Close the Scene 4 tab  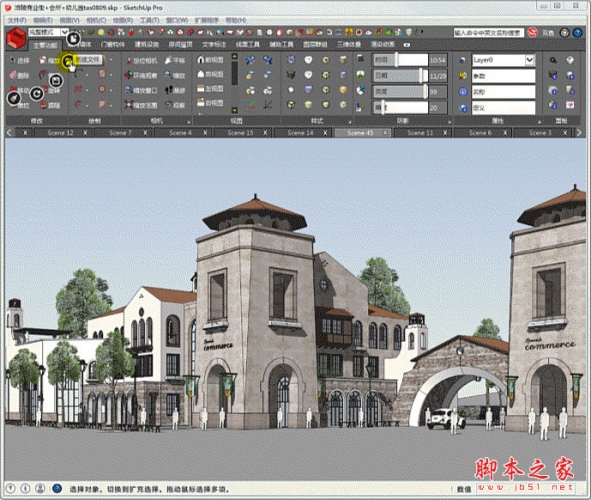[205, 133]
